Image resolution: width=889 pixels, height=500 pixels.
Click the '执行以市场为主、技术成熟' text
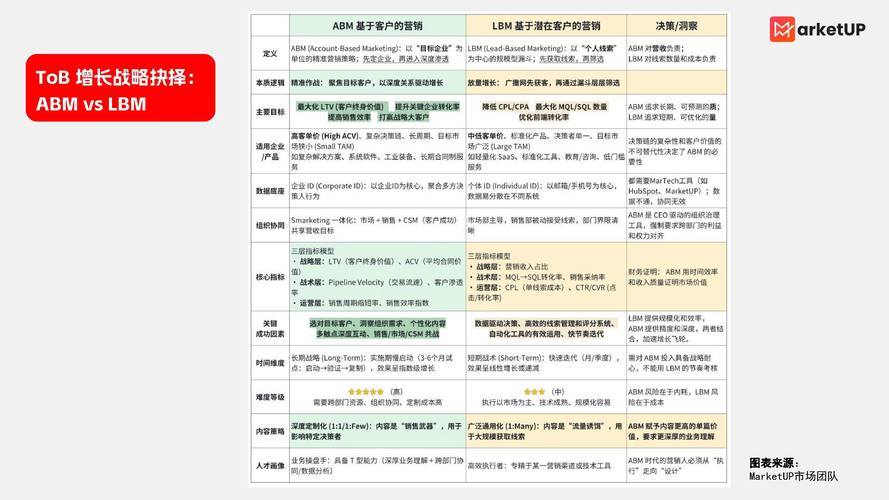(x=546, y=402)
